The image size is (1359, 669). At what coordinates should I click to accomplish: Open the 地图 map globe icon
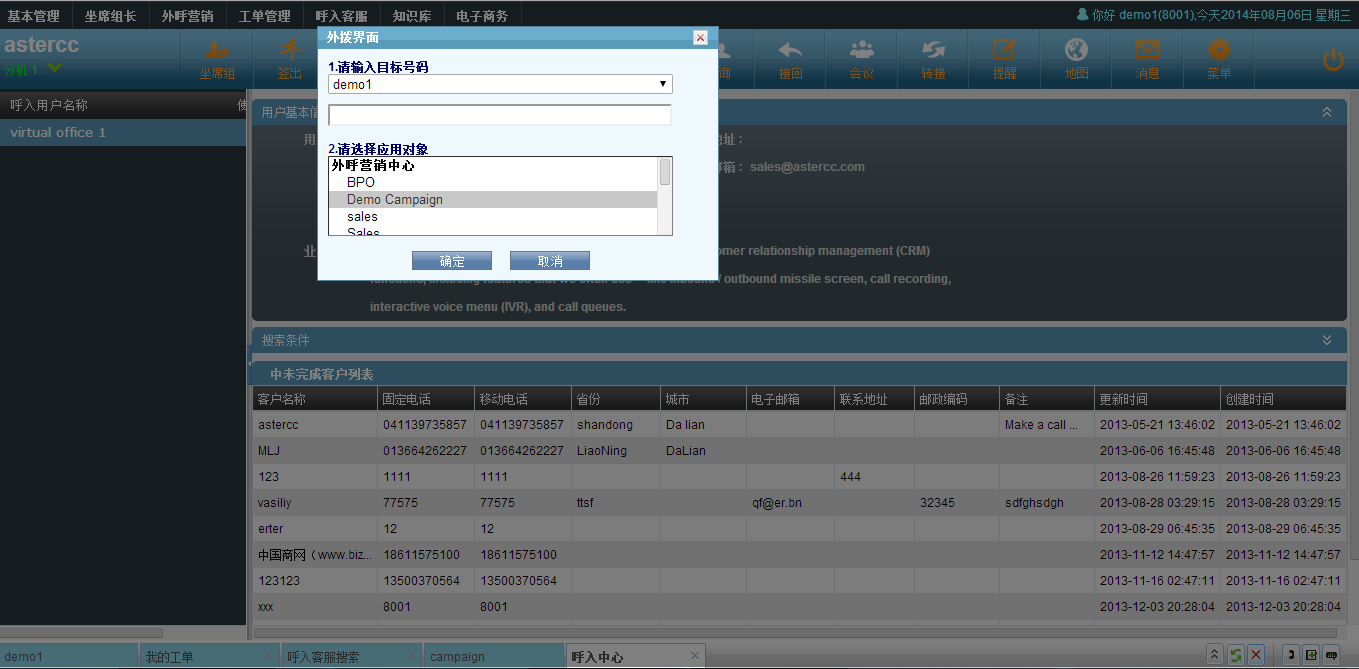coord(1076,59)
